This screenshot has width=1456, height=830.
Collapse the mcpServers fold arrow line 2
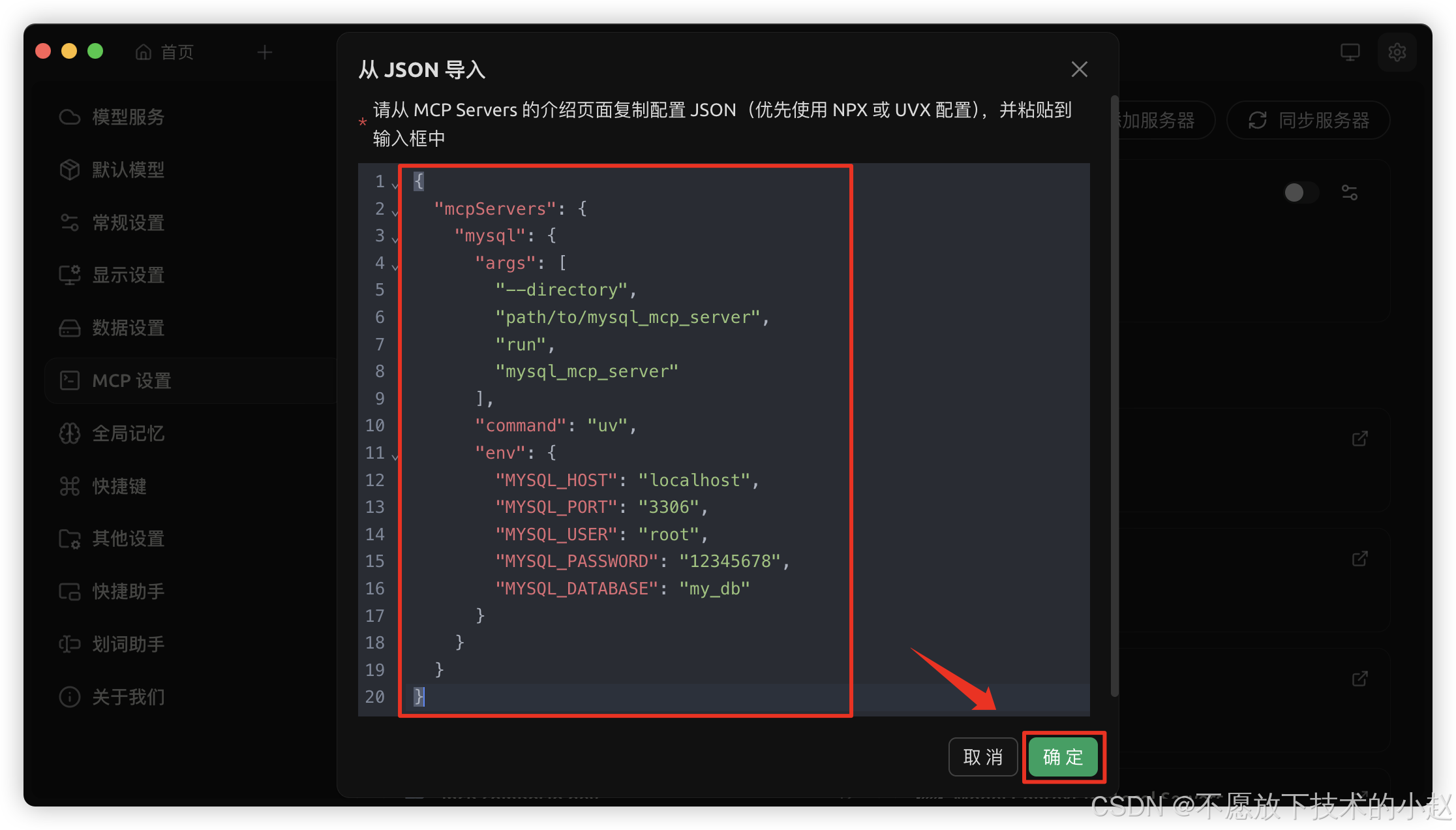point(395,212)
